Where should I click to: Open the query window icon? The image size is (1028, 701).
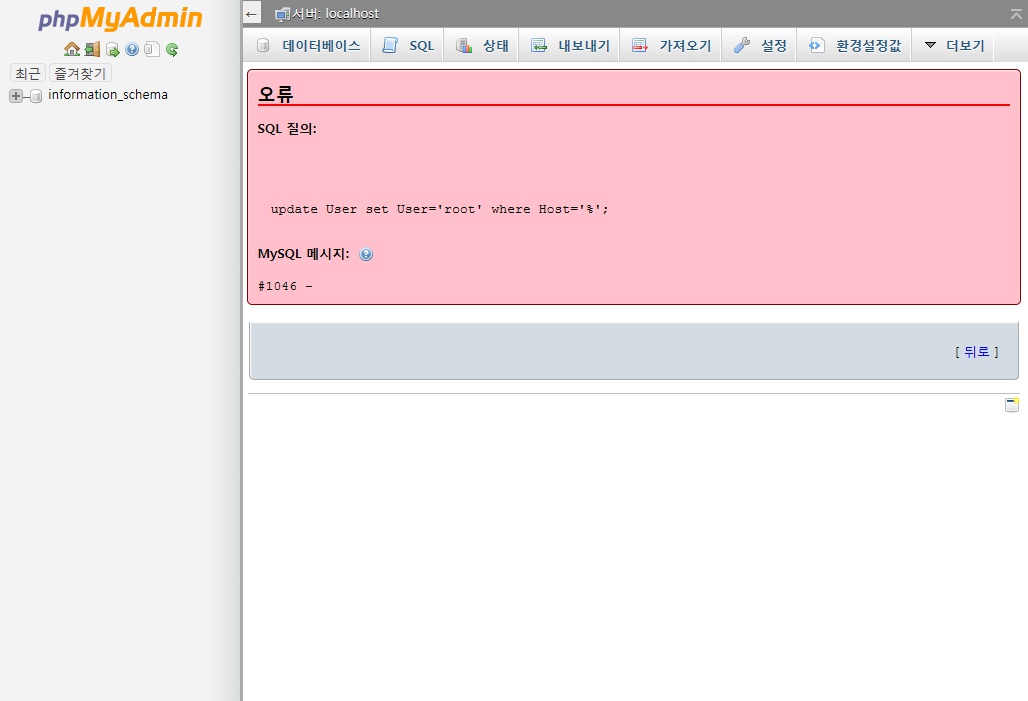coord(113,49)
